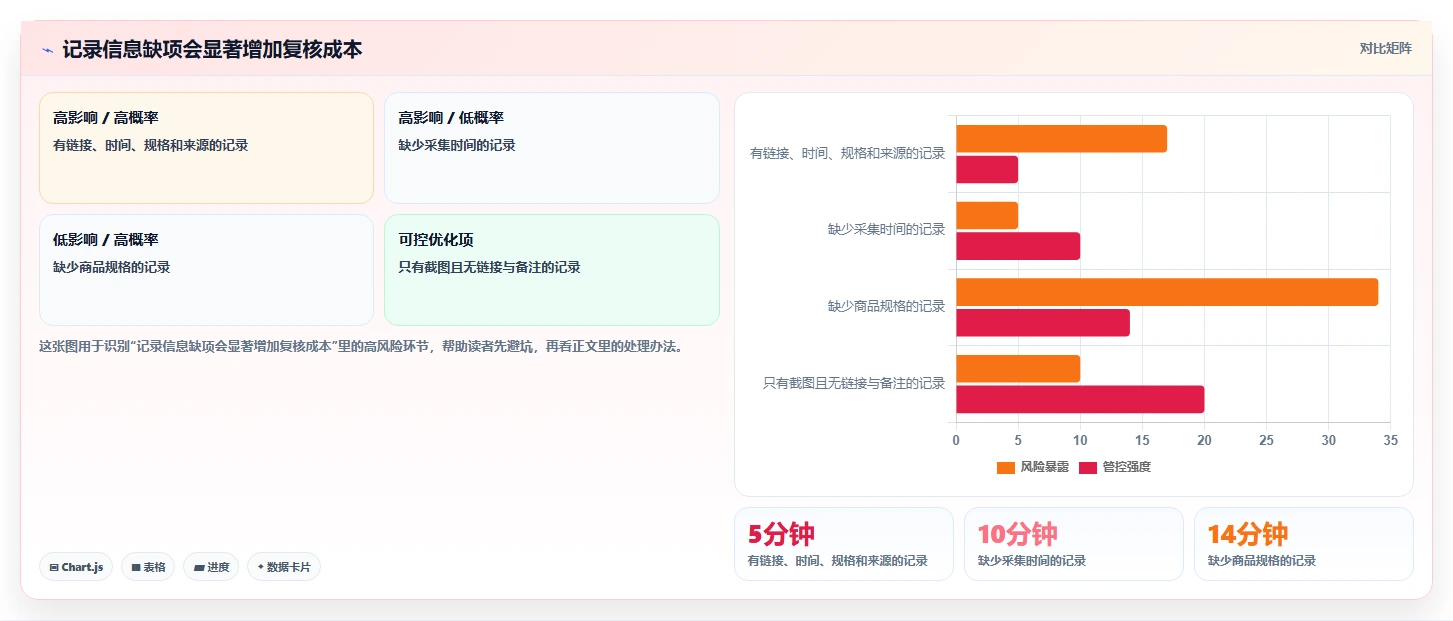Click red bar for 缺少商品规格的记录
Screen dimensions: 1453x621
[1043, 322]
